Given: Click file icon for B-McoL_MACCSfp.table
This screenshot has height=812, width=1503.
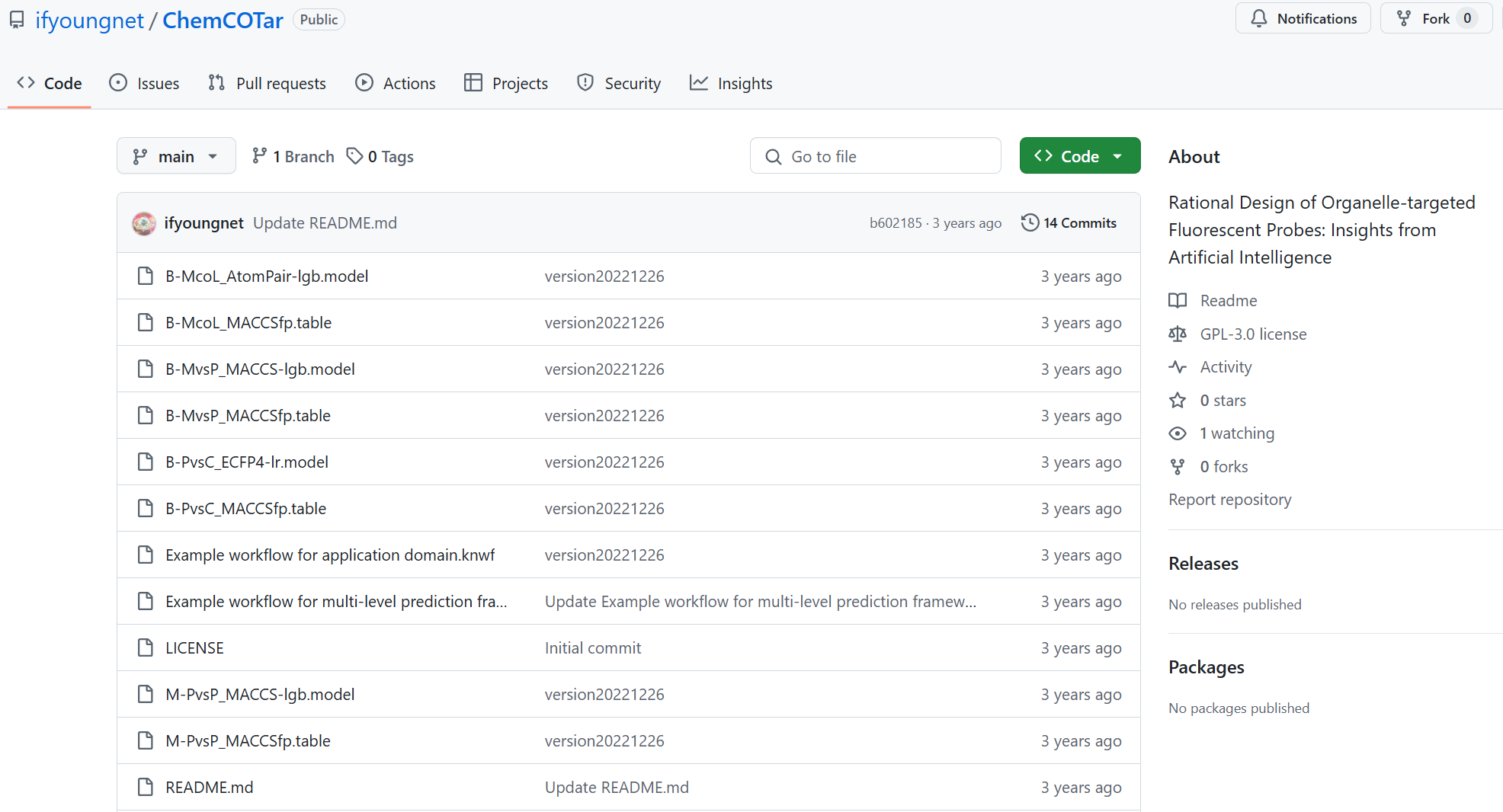Looking at the screenshot, I should coord(145,322).
